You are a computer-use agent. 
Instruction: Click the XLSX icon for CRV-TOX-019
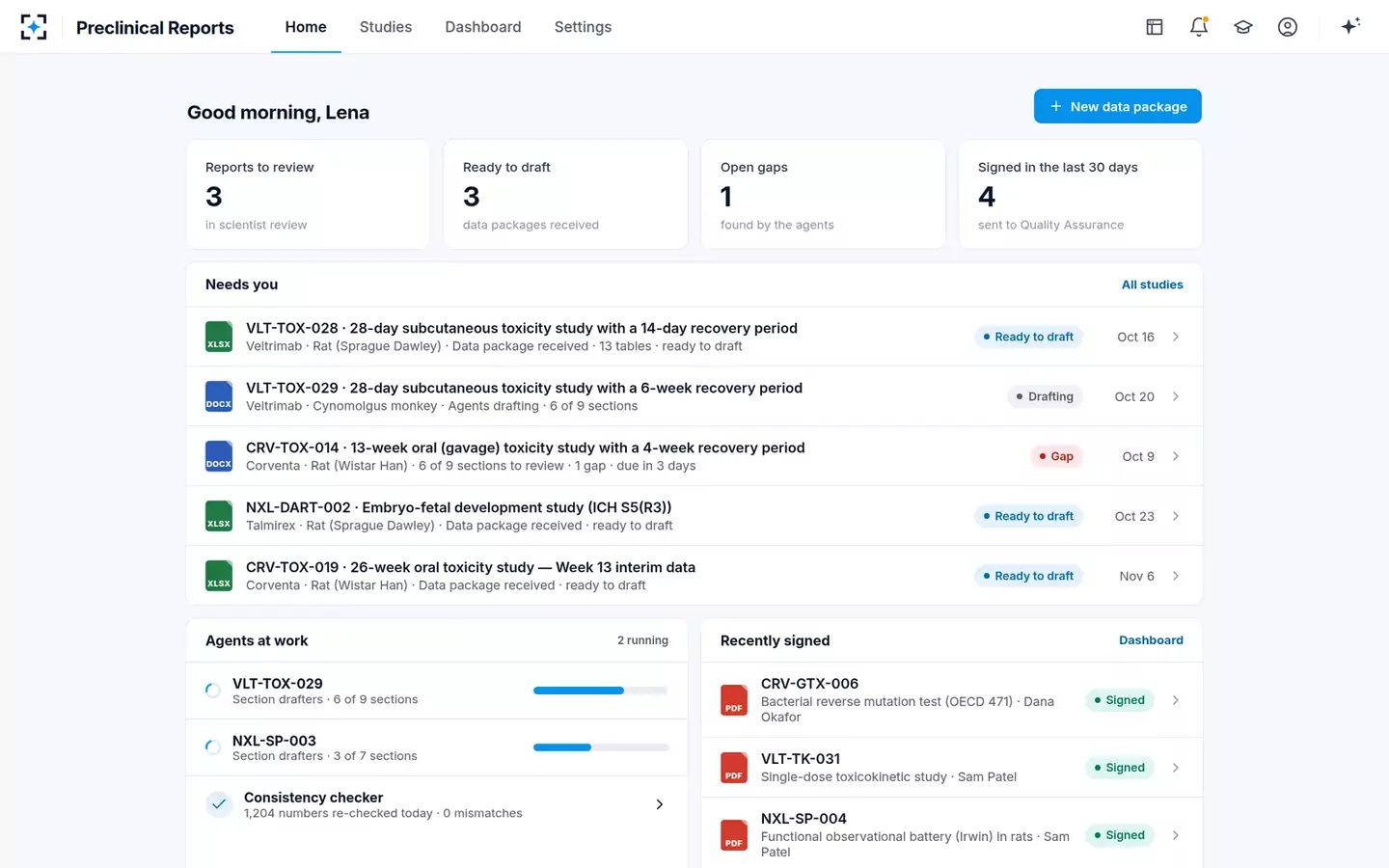pyautogui.click(x=219, y=576)
